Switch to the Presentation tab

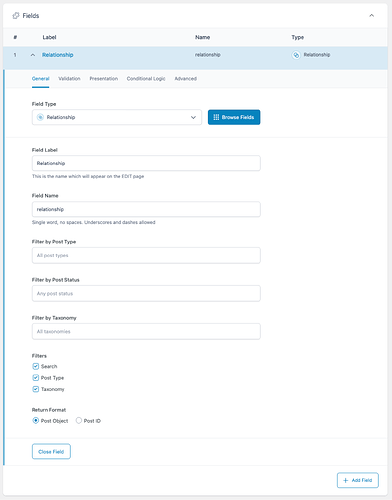click(x=104, y=79)
